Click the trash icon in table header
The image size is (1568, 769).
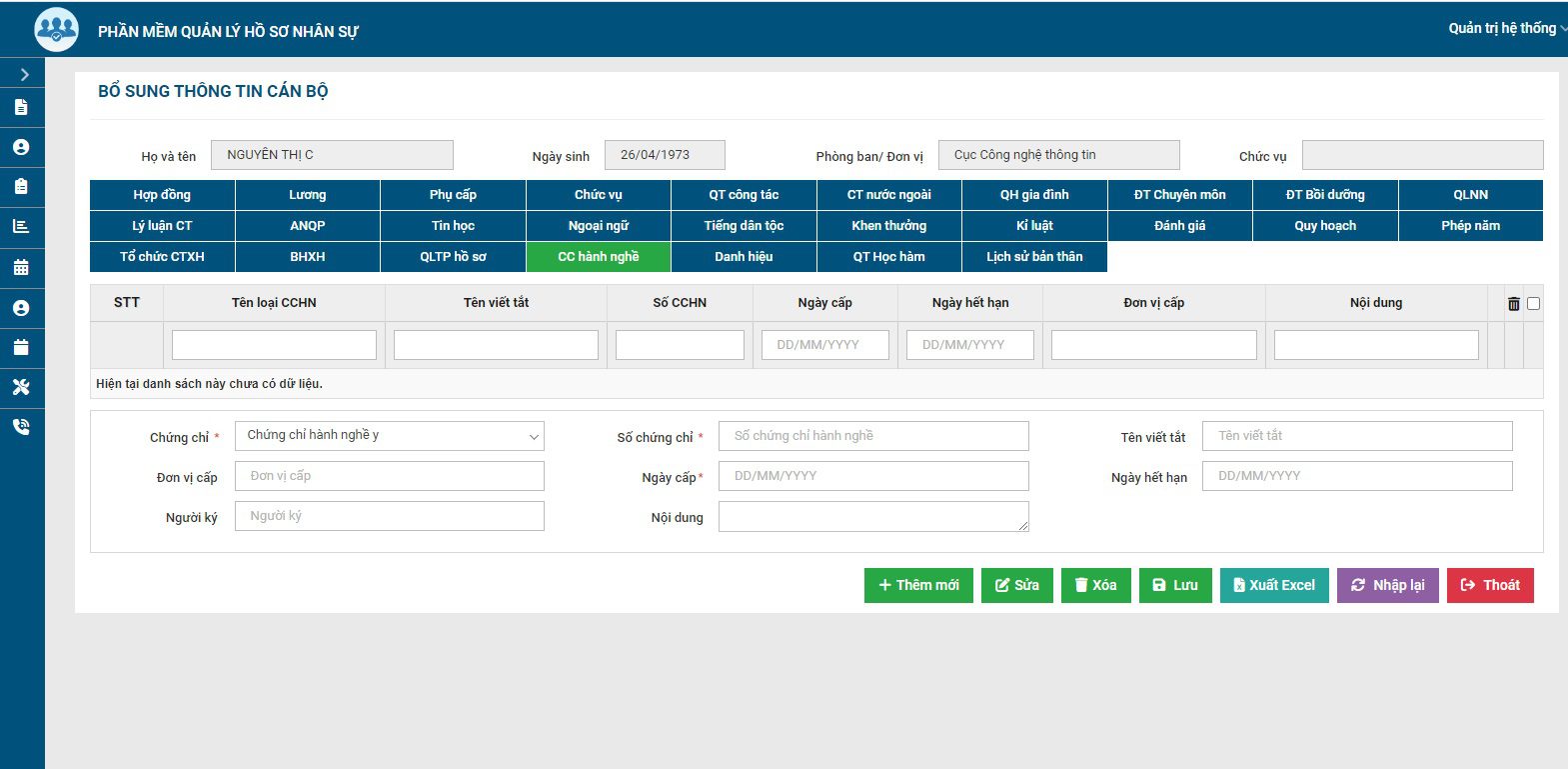1514,304
